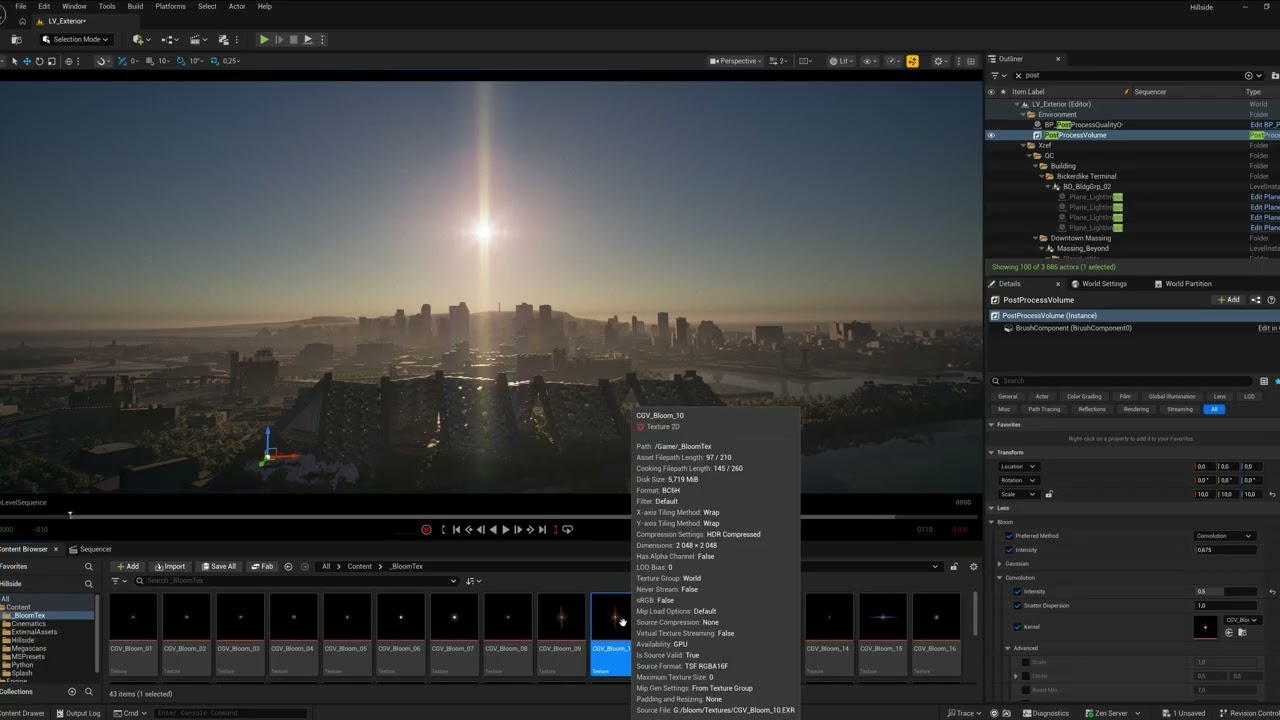Toggle the scale lock icon in Transform
This screenshot has height=720, width=1280.
pos(1049,494)
